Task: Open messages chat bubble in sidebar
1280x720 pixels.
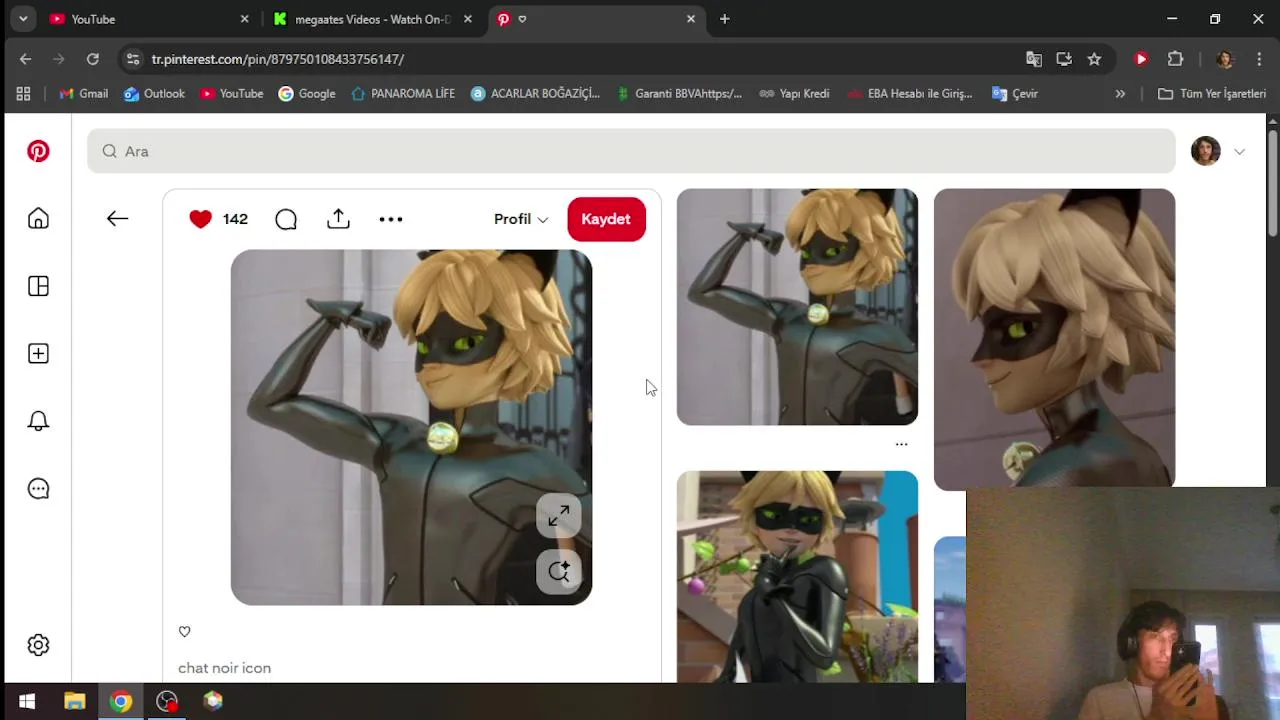Action: pos(38,489)
